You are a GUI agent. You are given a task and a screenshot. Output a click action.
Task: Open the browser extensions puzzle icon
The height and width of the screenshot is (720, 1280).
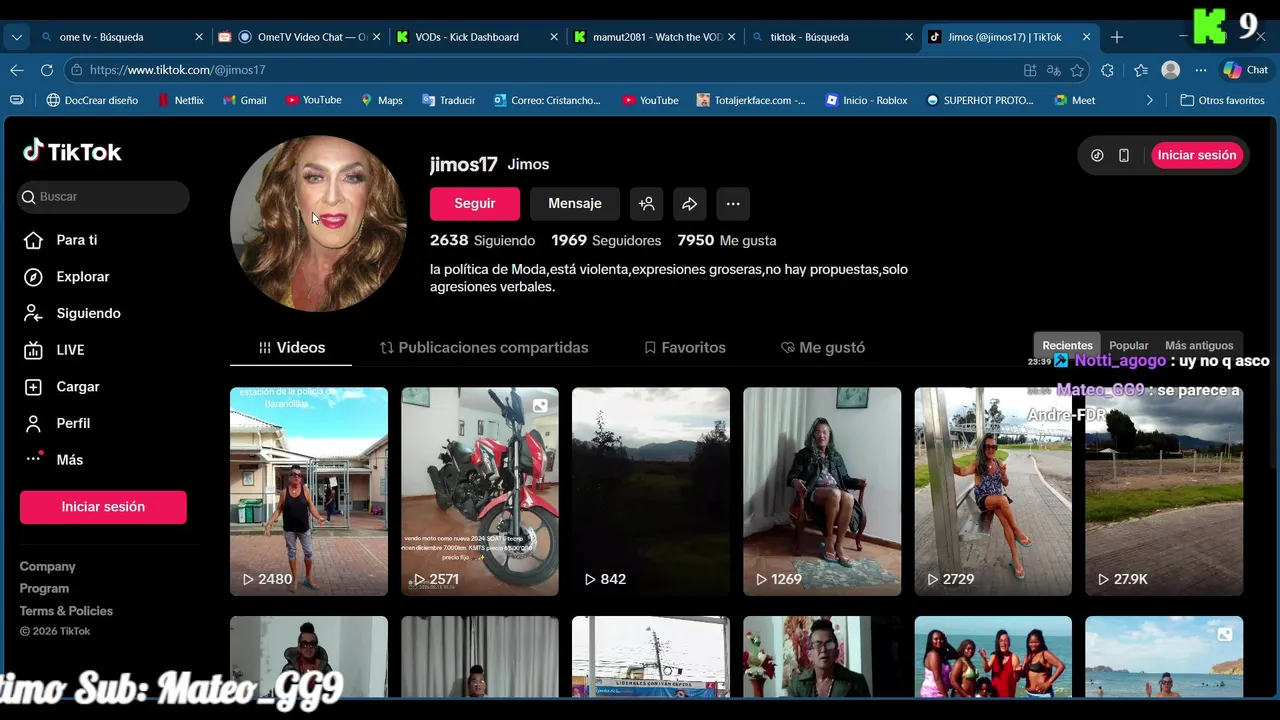1107,70
